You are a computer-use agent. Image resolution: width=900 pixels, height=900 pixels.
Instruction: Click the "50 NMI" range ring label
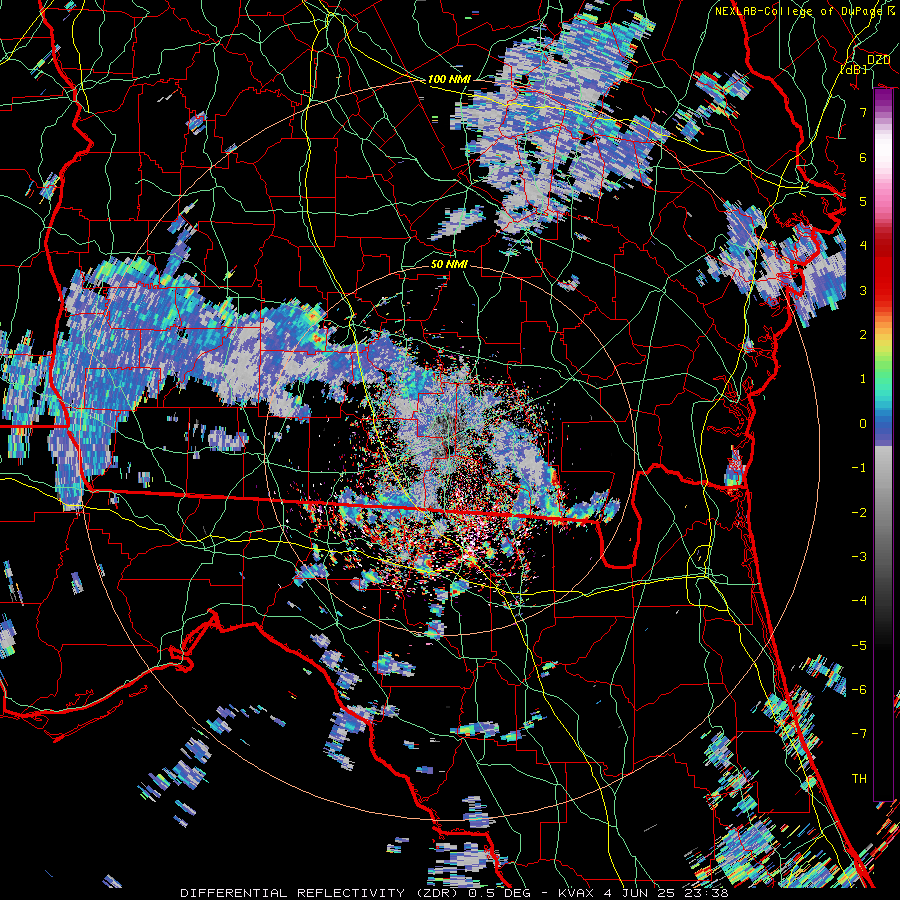tap(449, 264)
